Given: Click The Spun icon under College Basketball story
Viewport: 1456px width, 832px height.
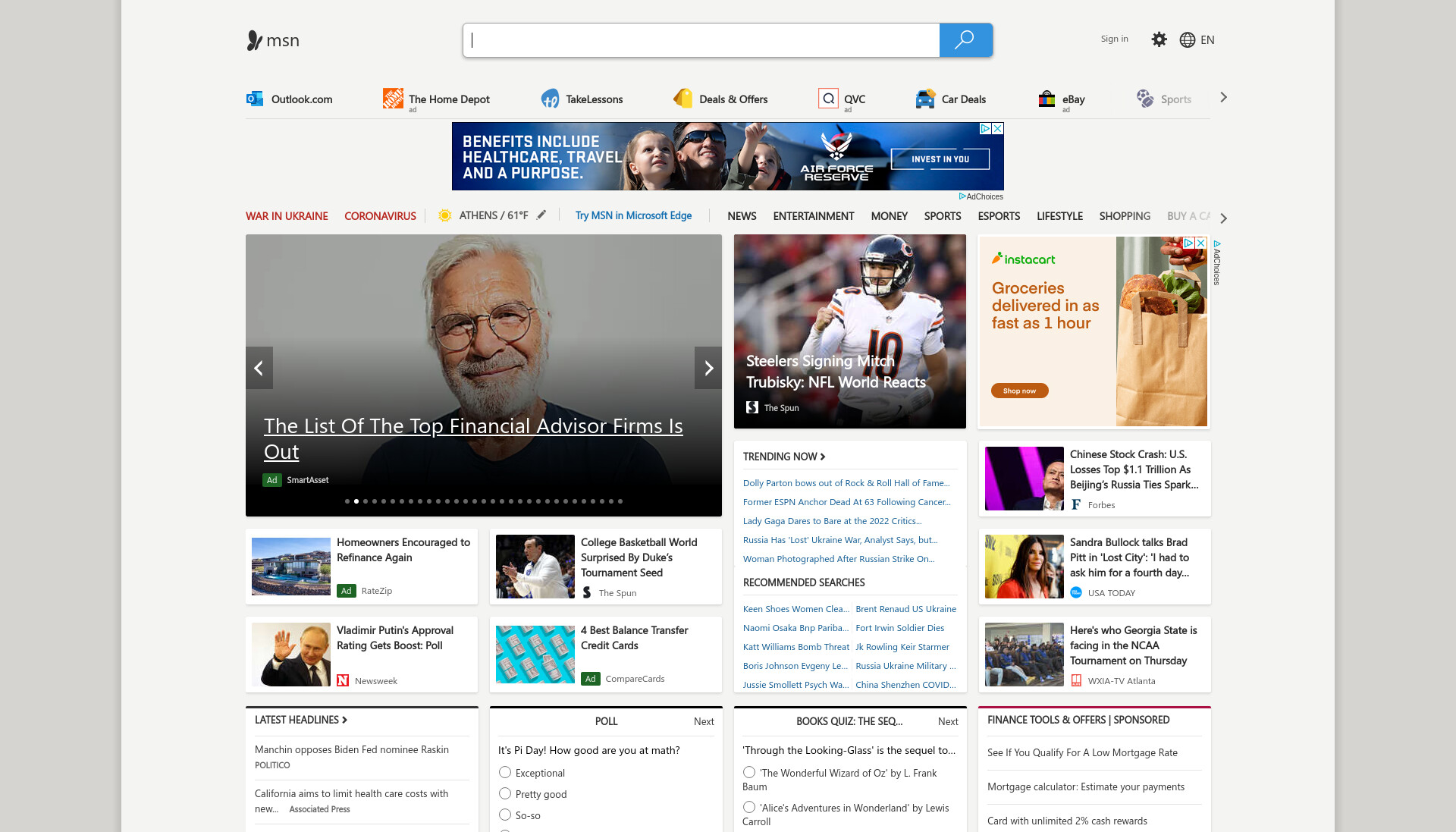Looking at the screenshot, I should (587, 592).
